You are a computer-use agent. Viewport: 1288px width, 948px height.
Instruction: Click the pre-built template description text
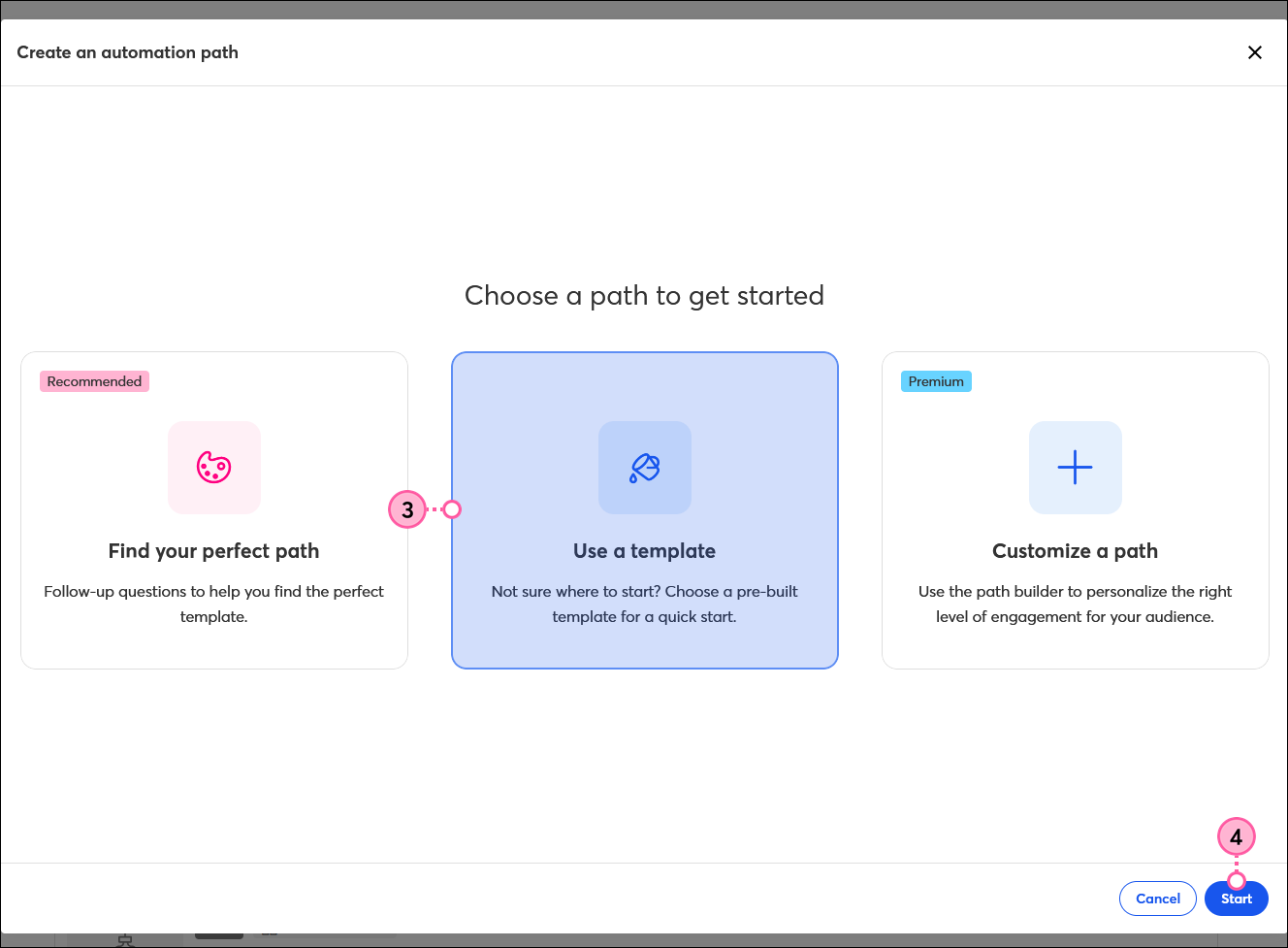pos(644,604)
